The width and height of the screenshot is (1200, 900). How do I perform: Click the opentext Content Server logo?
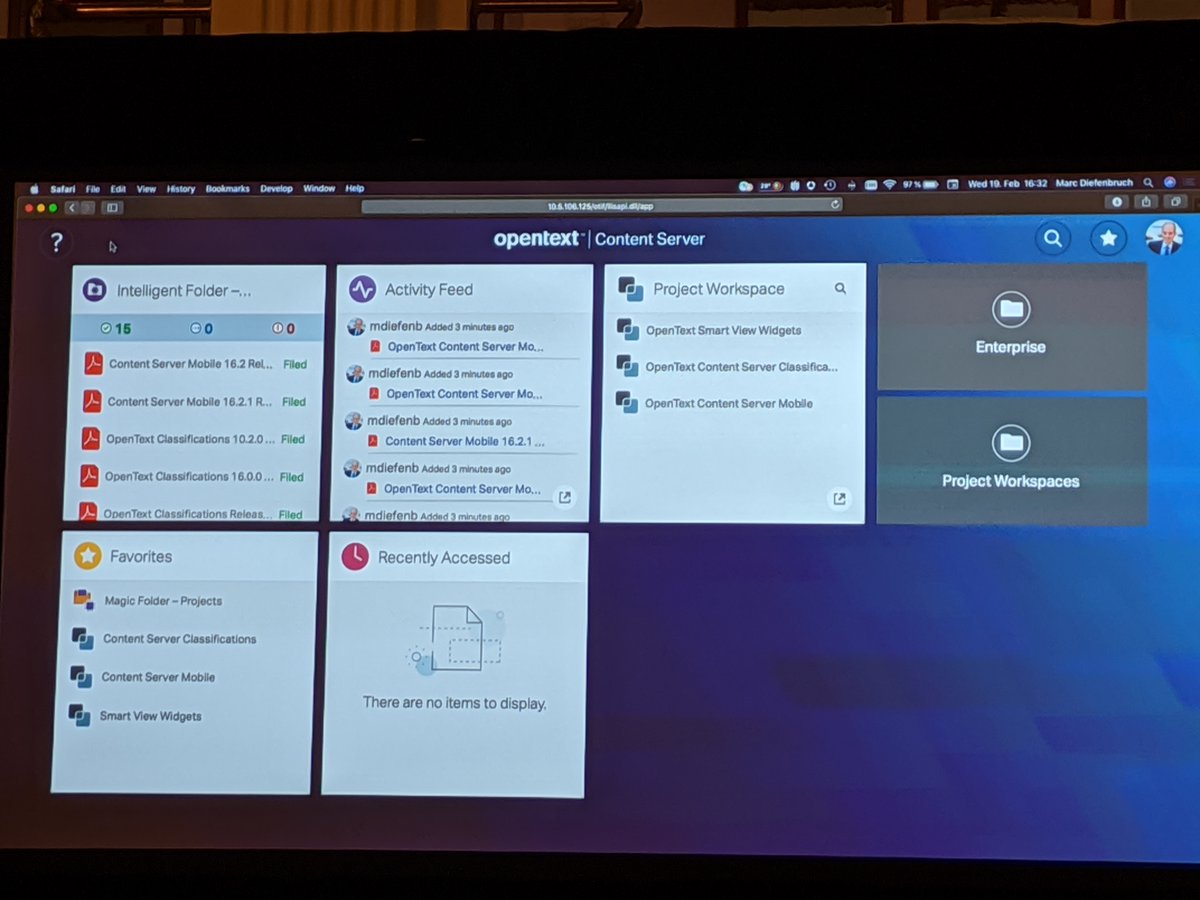click(x=599, y=239)
